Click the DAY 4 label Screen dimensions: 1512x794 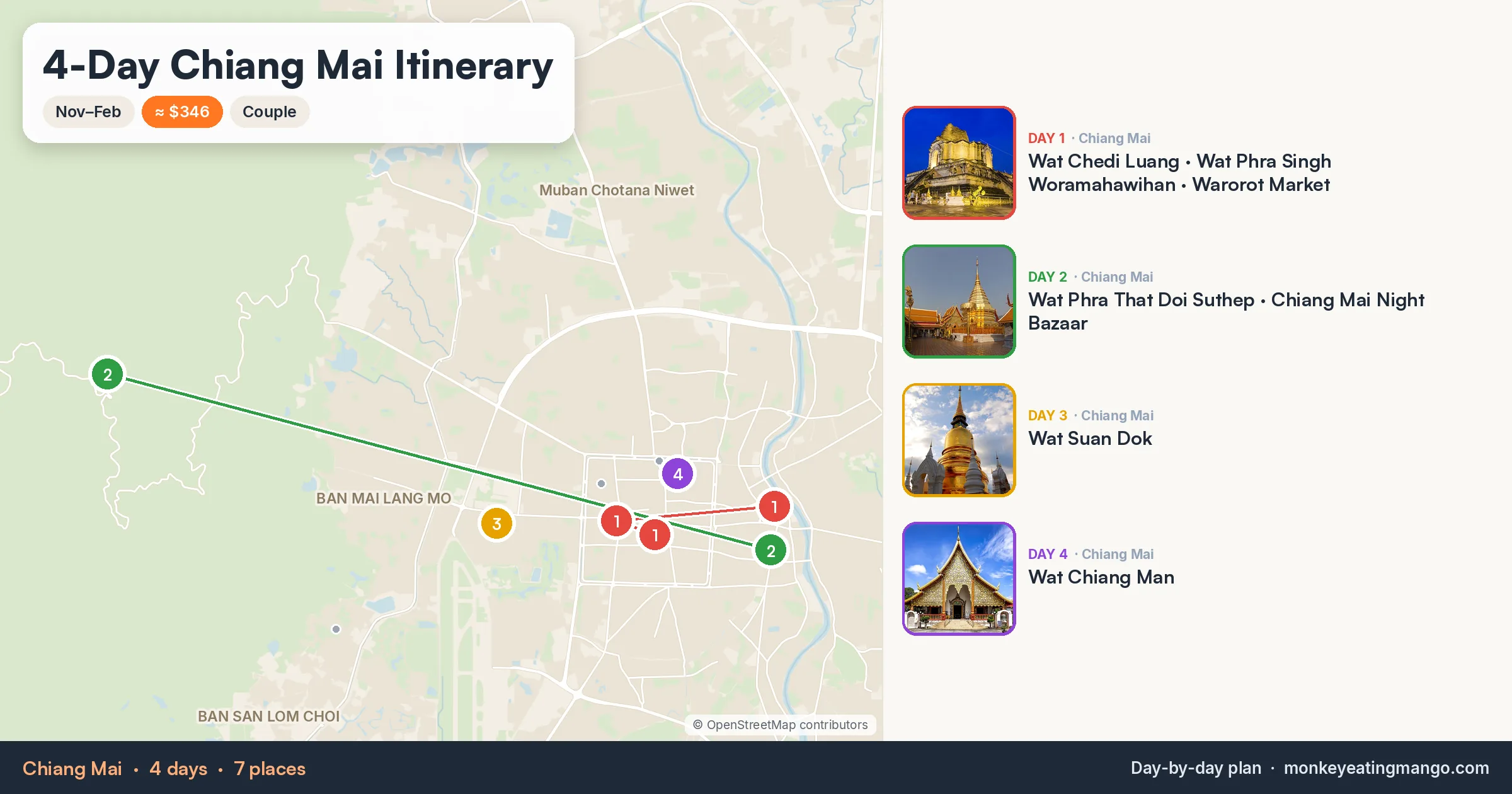pyautogui.click(x=1047, y=554)
